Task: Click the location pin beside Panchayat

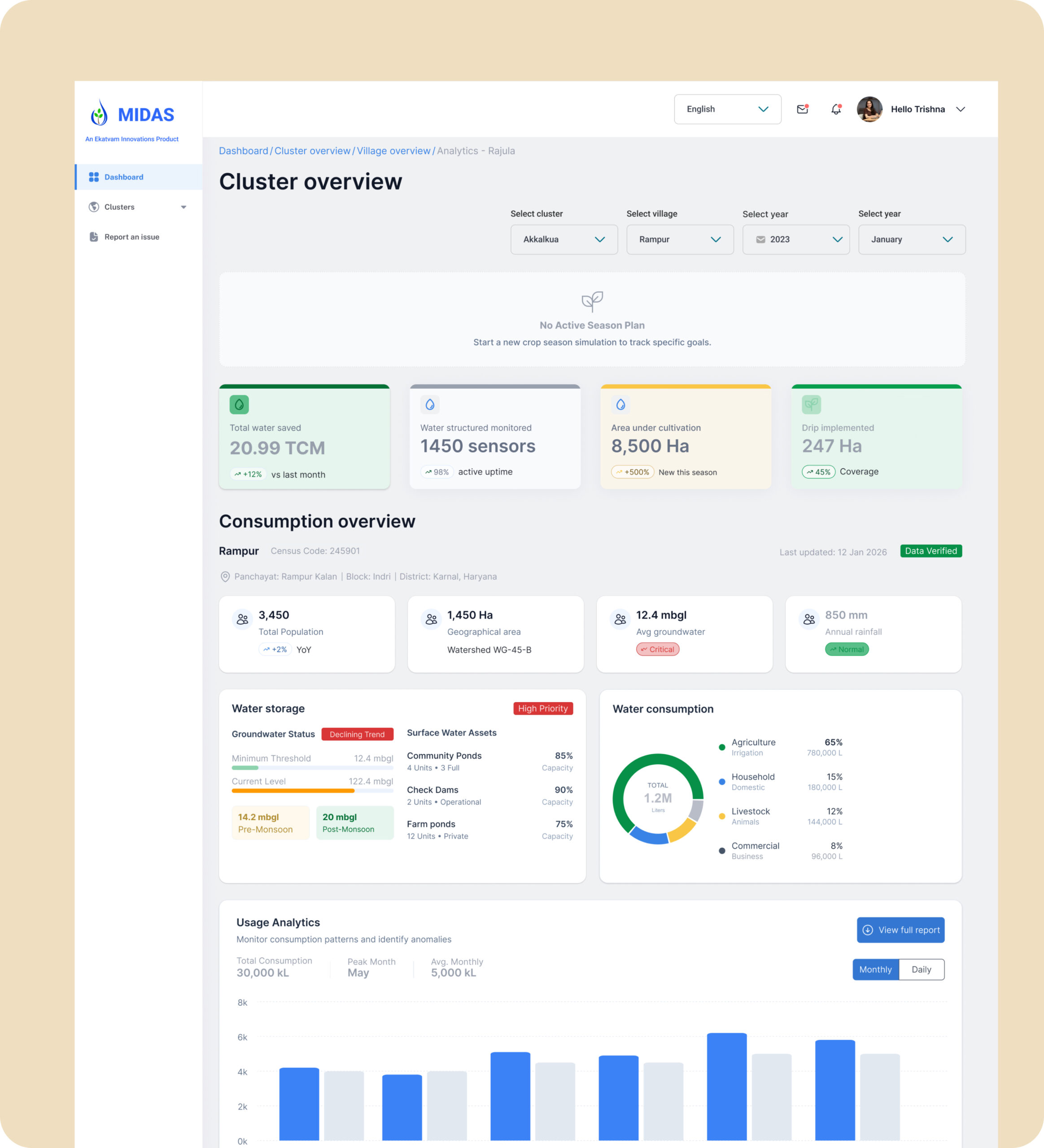Action: coord(225,577)
